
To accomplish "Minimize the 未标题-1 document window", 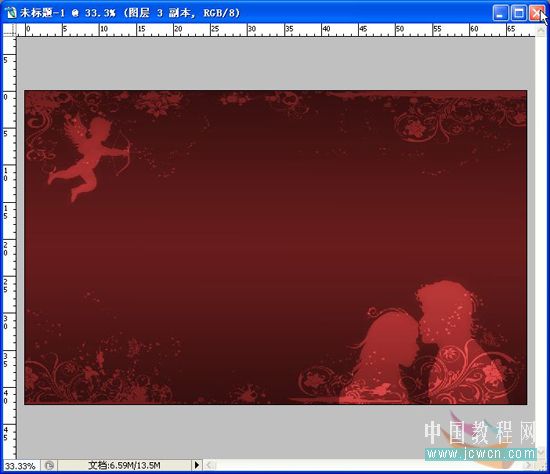I will [x=500, y=13].
